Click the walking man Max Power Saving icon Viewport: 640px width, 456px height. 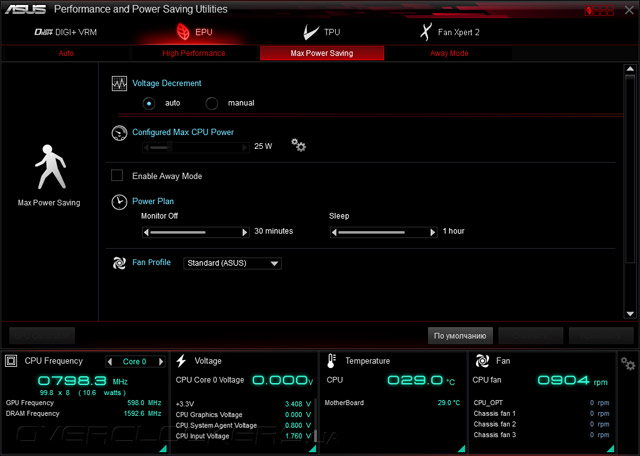[x=51, y=167]
